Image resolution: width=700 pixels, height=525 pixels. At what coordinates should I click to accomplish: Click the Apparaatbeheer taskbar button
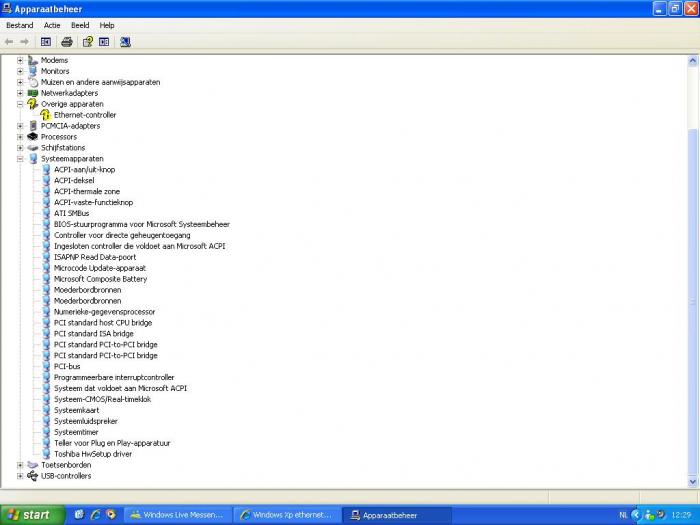397,515
